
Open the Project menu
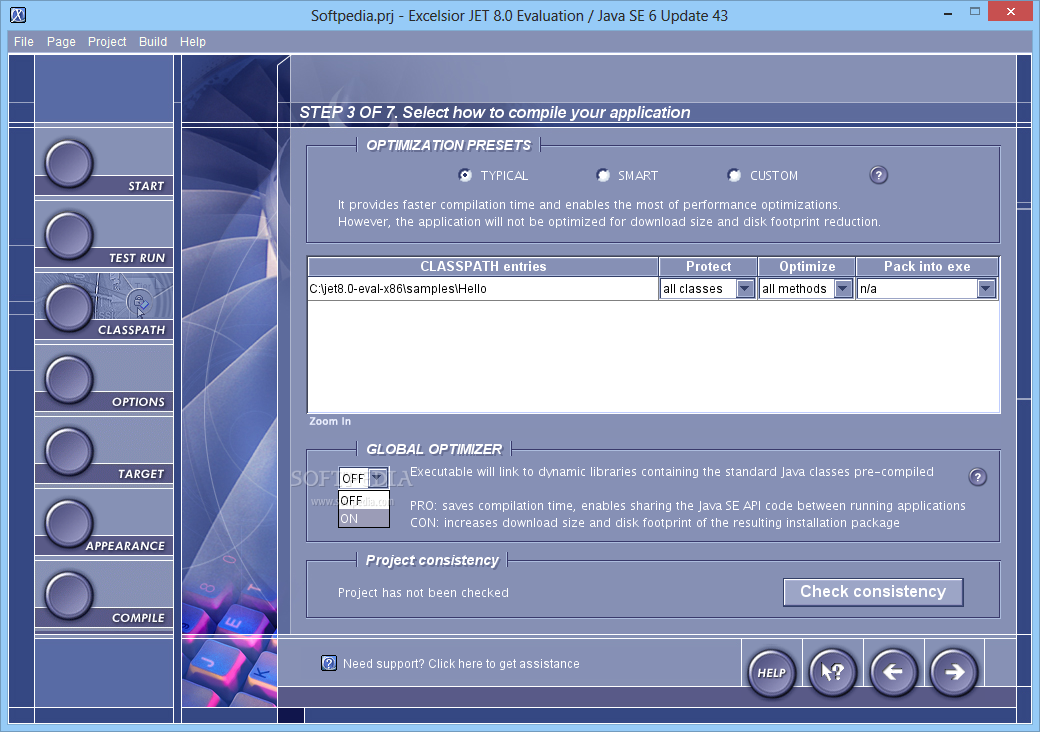point(107,42)
